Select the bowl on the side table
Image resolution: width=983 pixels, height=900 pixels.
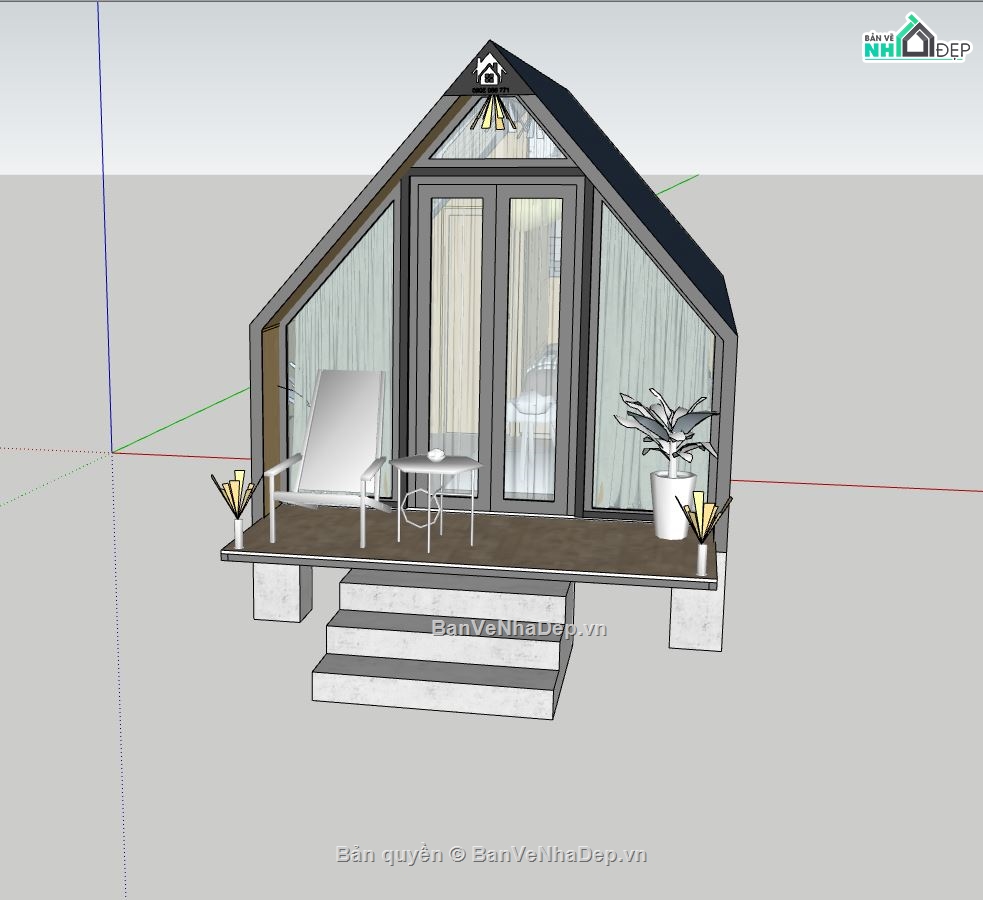click(x=436, y=455)
